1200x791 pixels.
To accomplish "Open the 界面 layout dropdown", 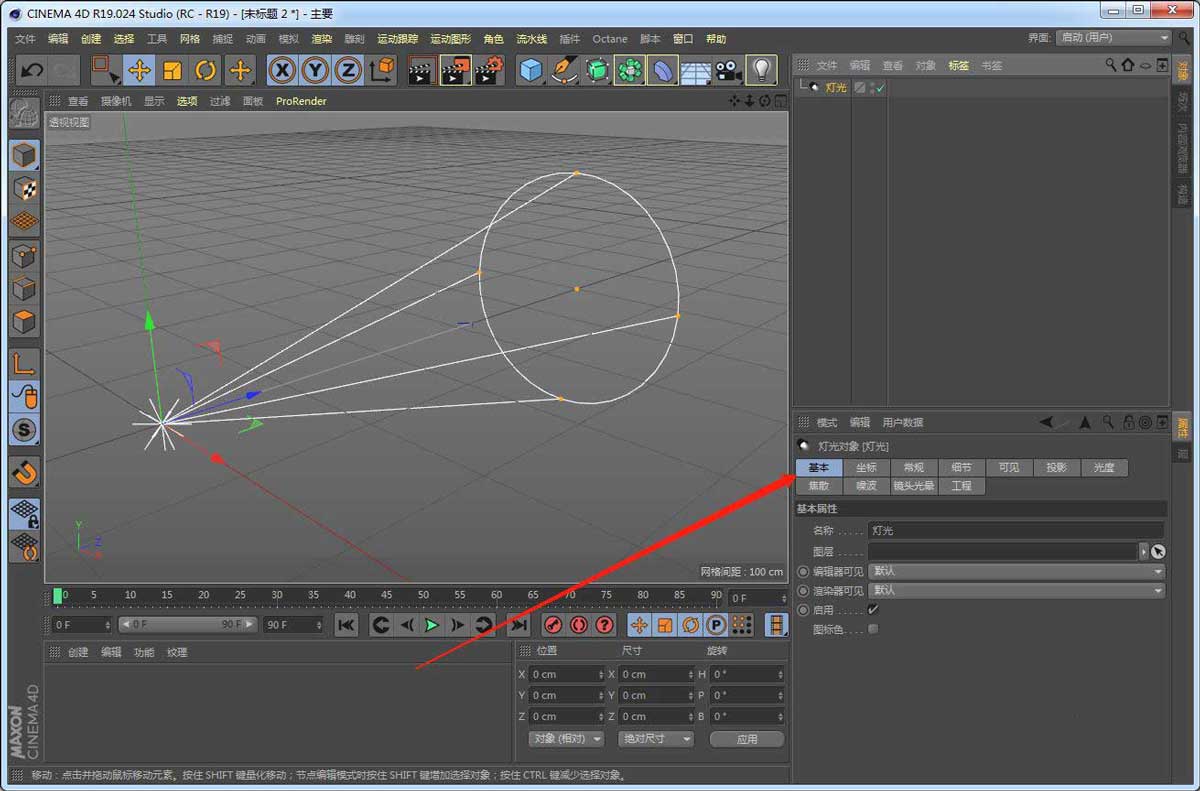I will pyautogui.click(x=1114, y=37).
